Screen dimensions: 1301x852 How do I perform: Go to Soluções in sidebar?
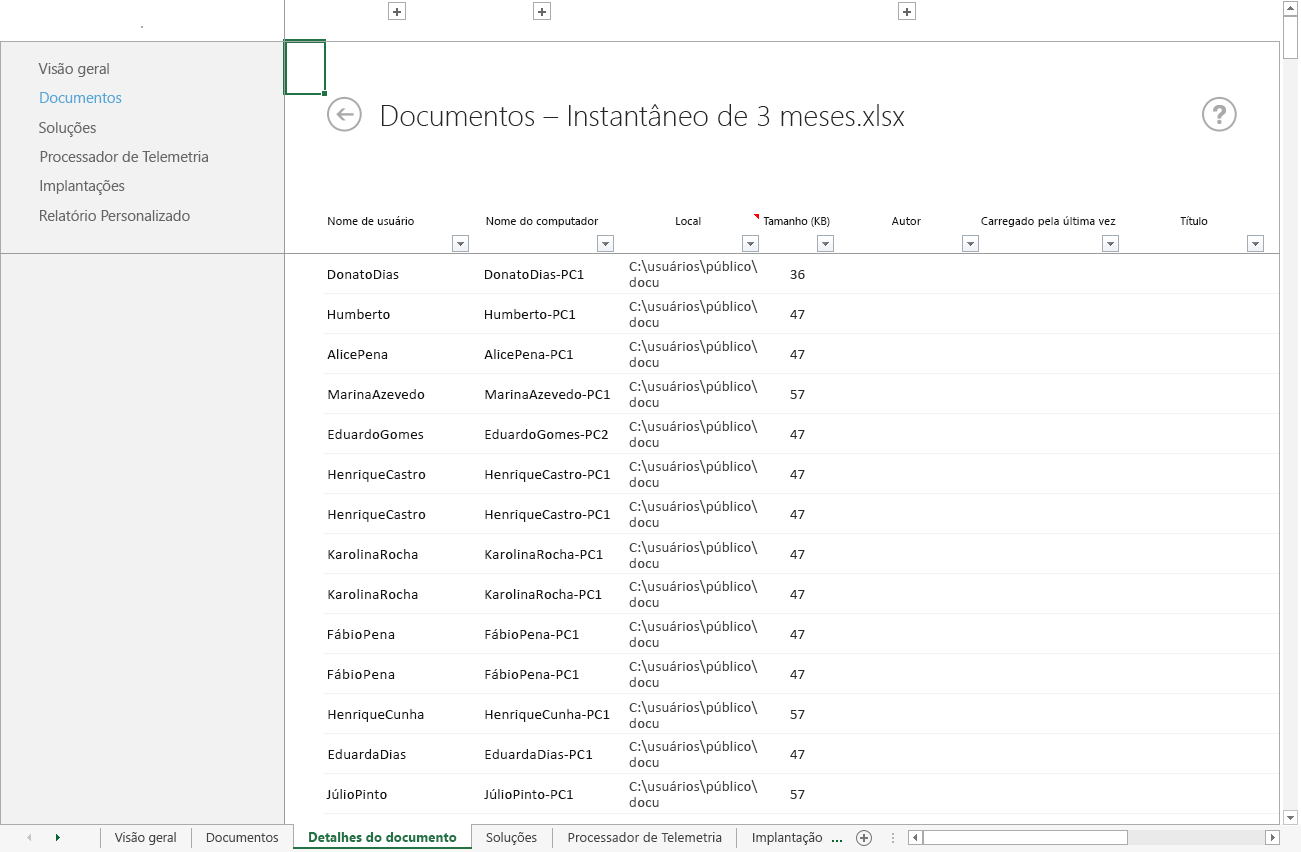click(67, 128)
